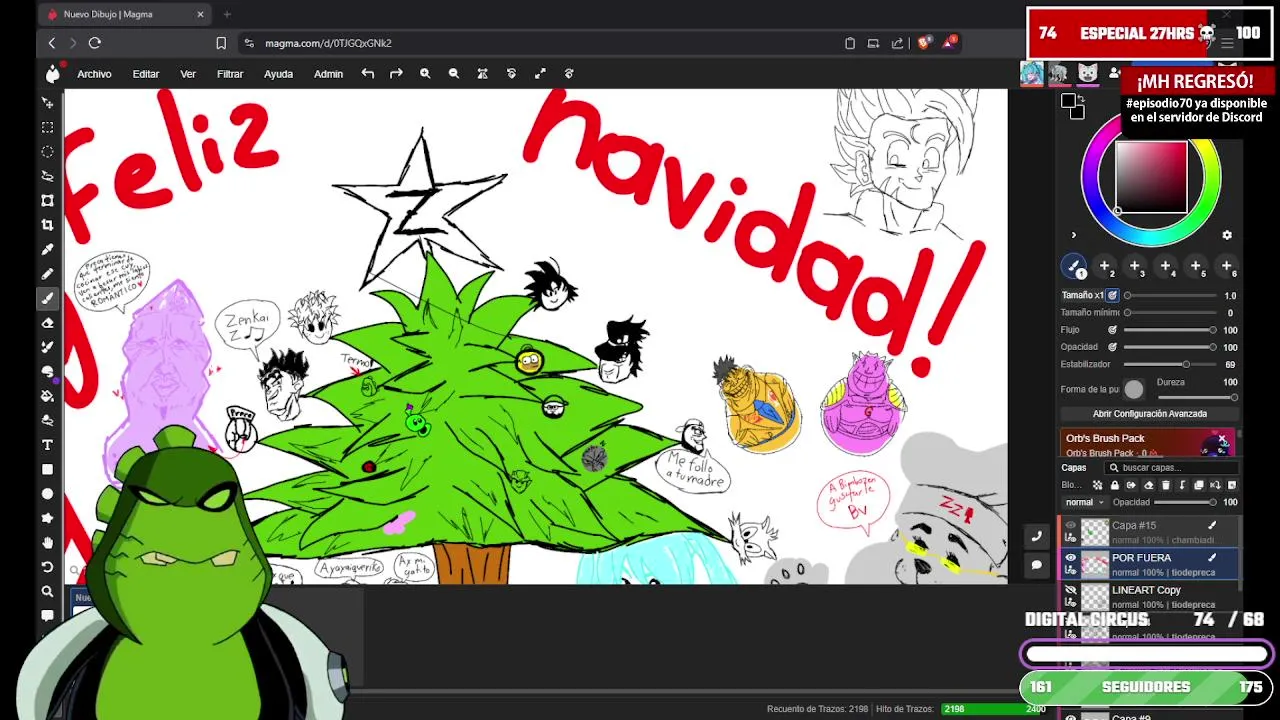This screenshot has width=1280, height=720.
Task: Click the zoom in icon in top toolbar
Action: (x=425, y=74)
